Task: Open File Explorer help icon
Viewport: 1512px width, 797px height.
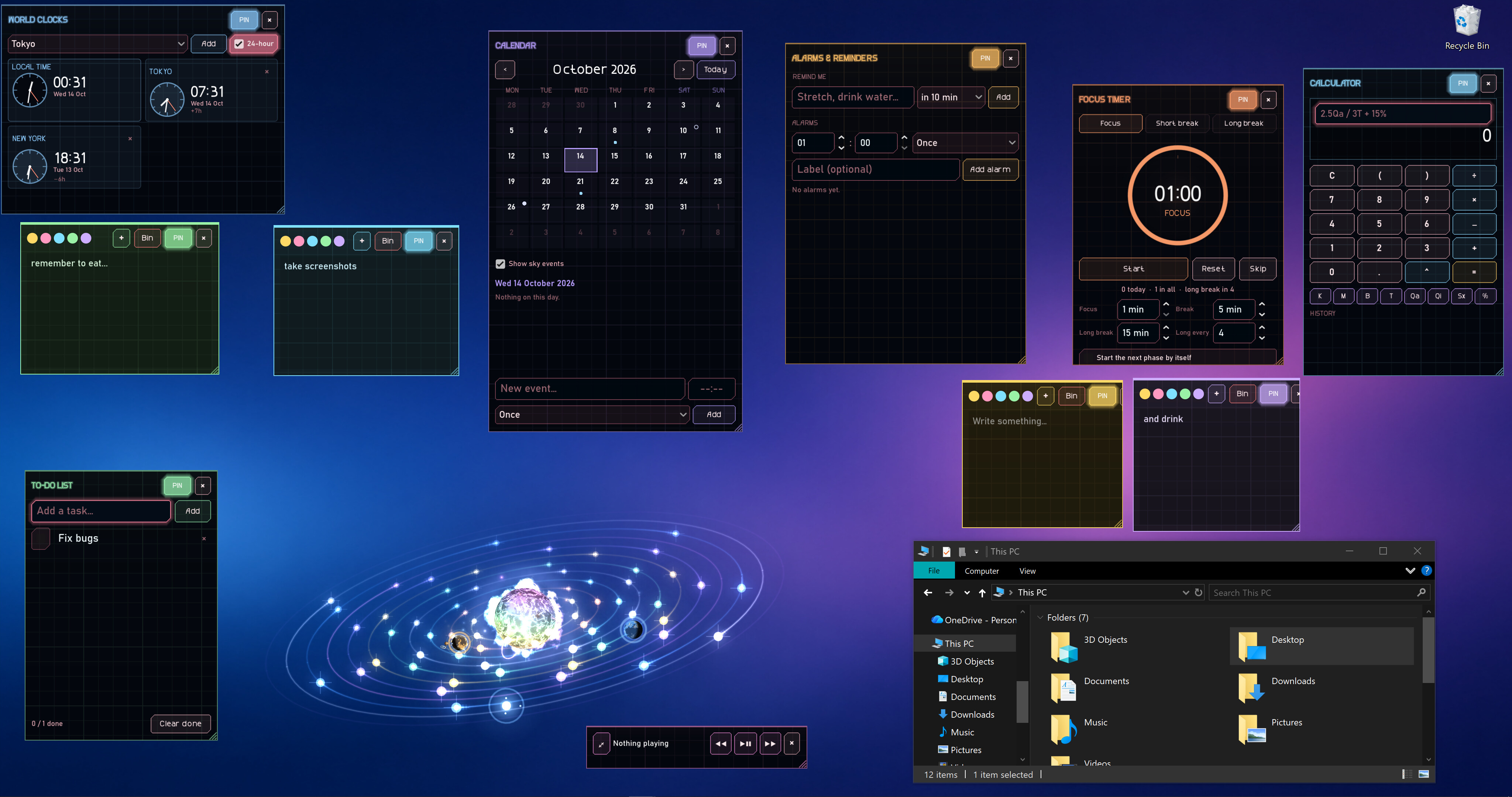Action: [x=1426, y=570]
